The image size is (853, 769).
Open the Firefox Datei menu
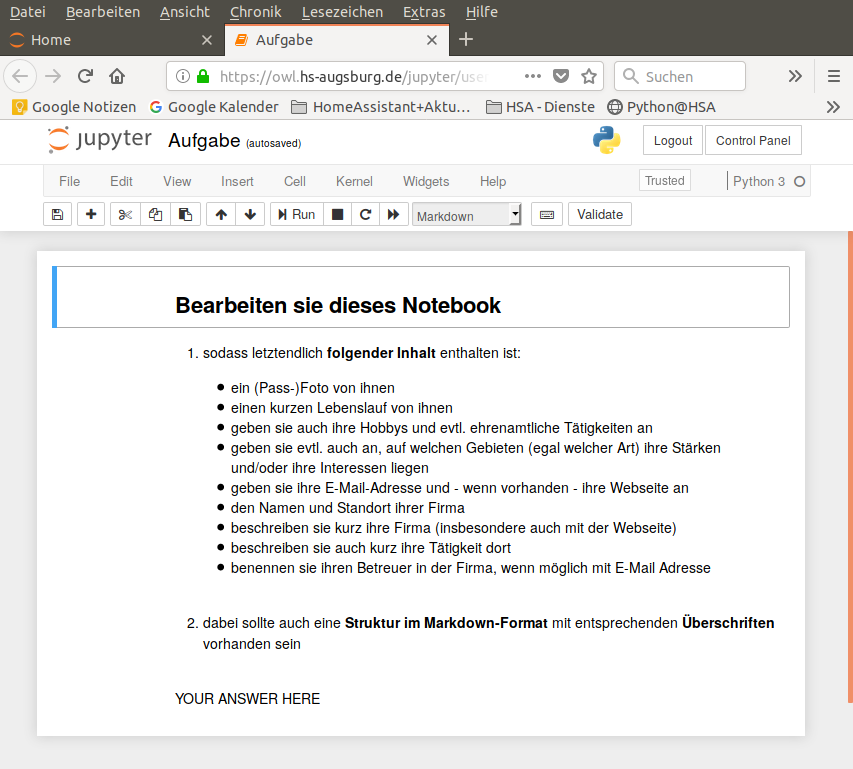28,12
